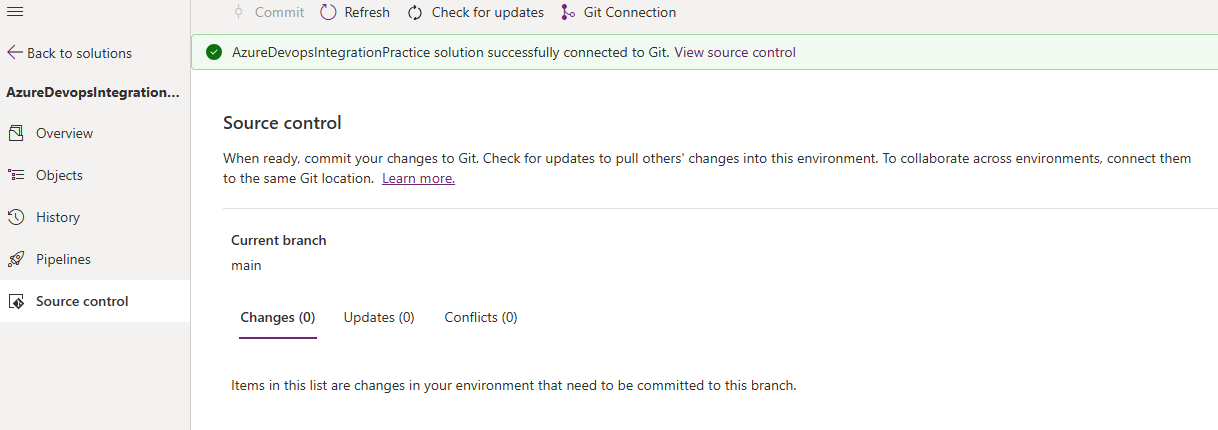
Task: Toggle the hamburger navigation menu icon
Action: click(15, 9)
